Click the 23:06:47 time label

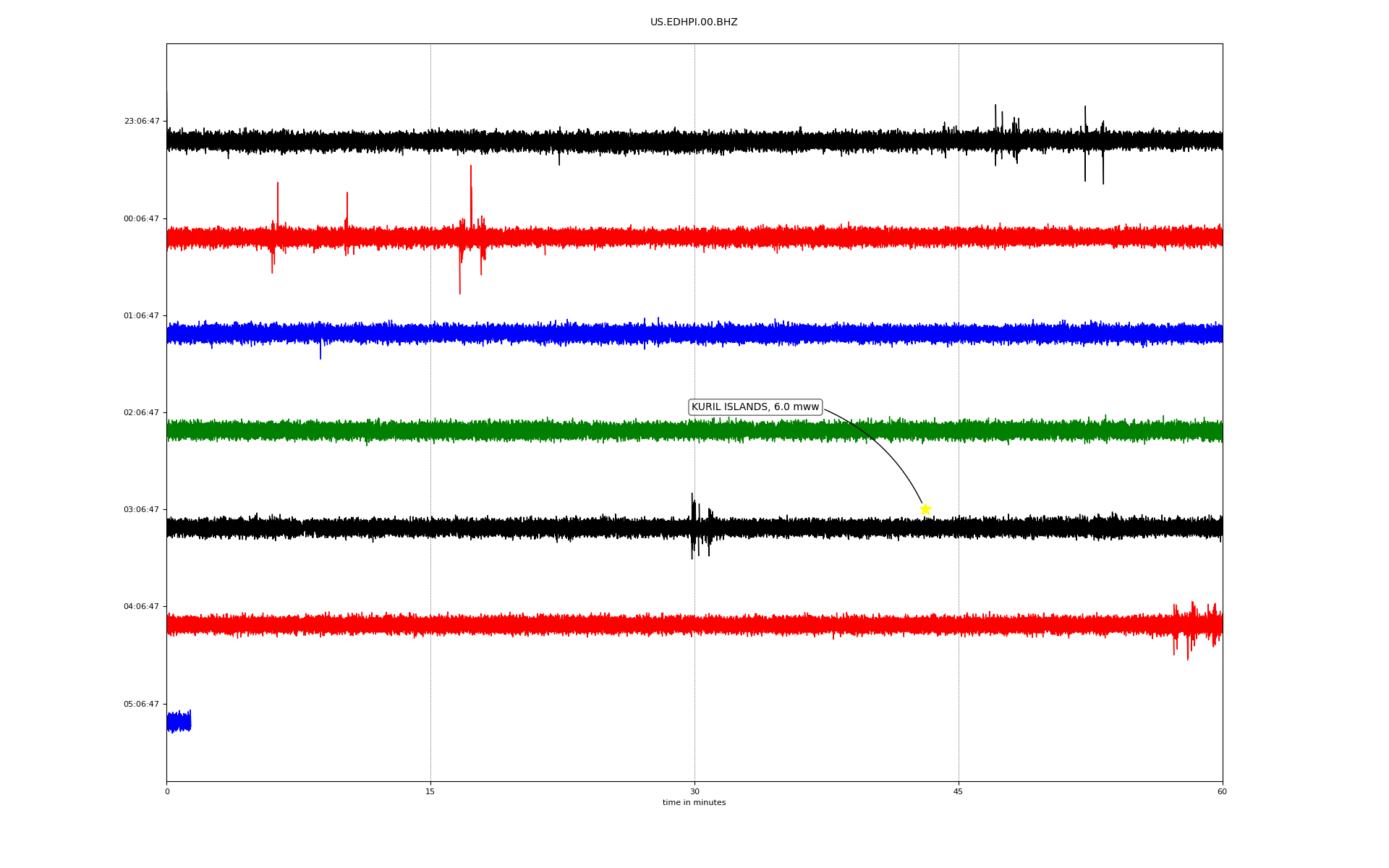click(x=142, y=122)
